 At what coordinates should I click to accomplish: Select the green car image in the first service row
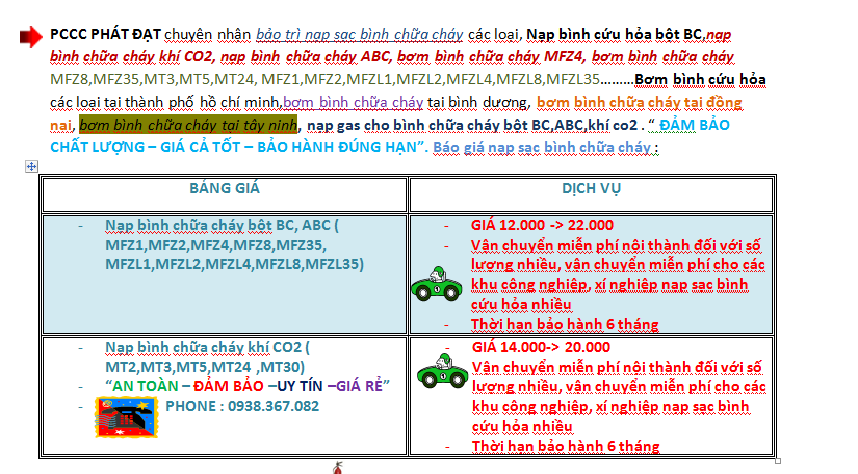pos(437,282)
